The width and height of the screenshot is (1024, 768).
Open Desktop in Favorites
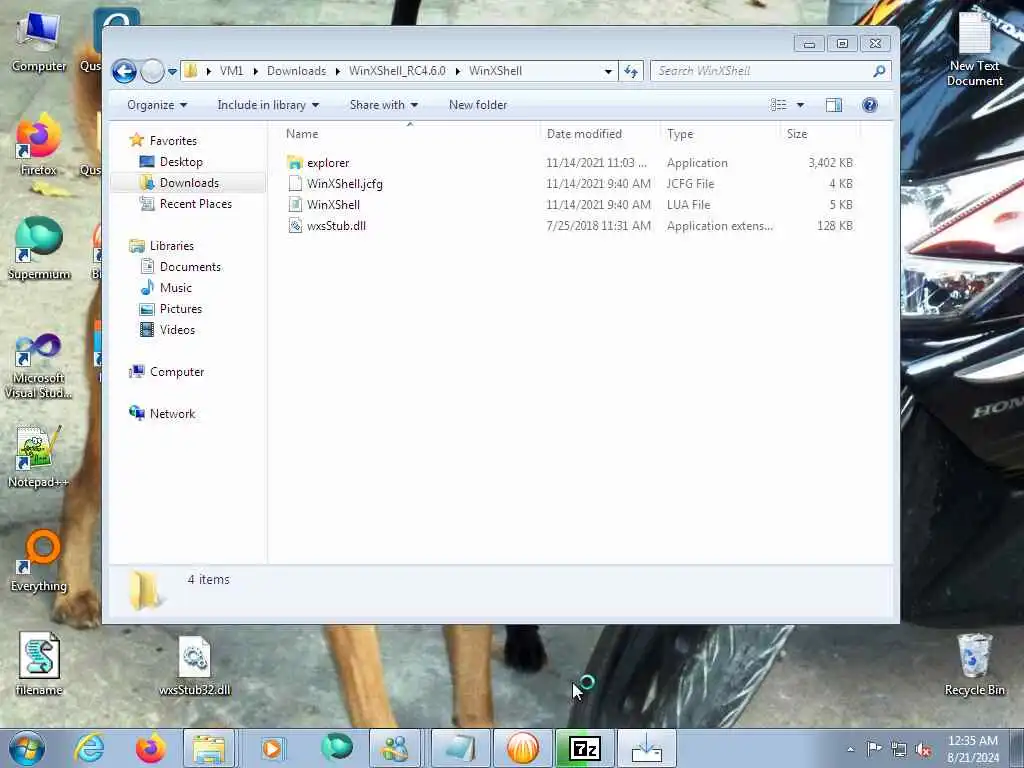tap(181, 161)
